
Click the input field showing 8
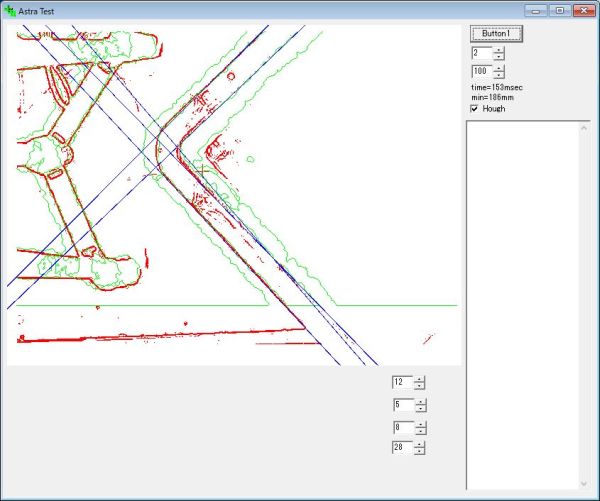coord(404,428)
